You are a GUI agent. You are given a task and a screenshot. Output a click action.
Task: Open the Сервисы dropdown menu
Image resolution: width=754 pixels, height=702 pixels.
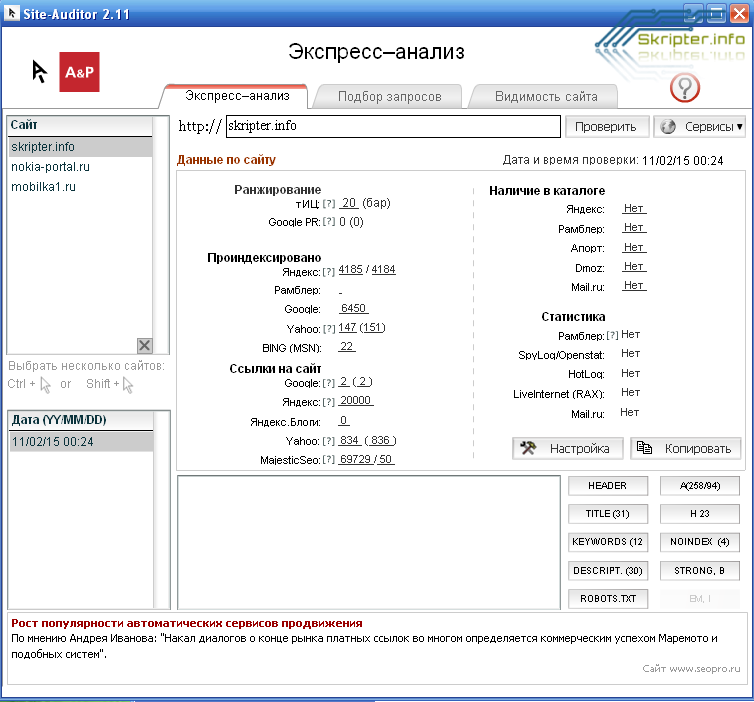click(x=700, y=127)
